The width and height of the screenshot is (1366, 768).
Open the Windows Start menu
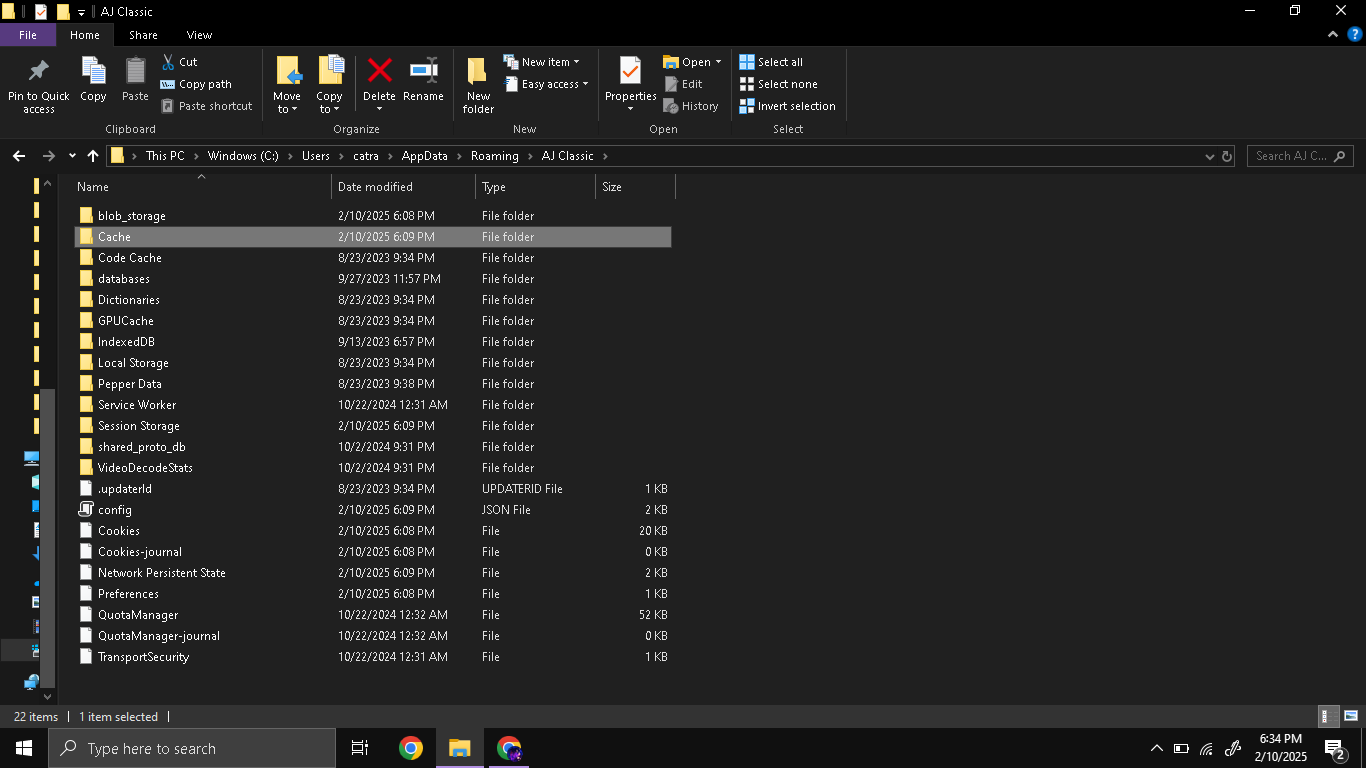[x=24, y=748]
